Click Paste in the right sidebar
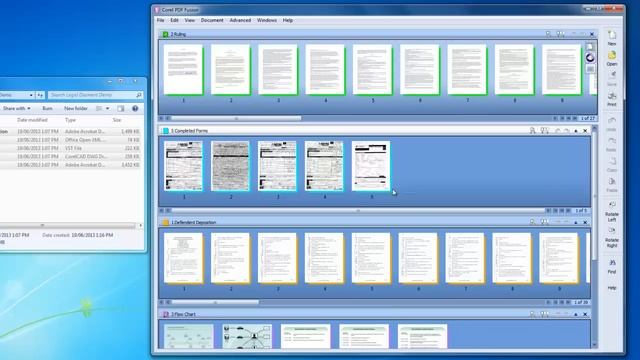This screenshot has width=640, height=360. click(611, 184)
